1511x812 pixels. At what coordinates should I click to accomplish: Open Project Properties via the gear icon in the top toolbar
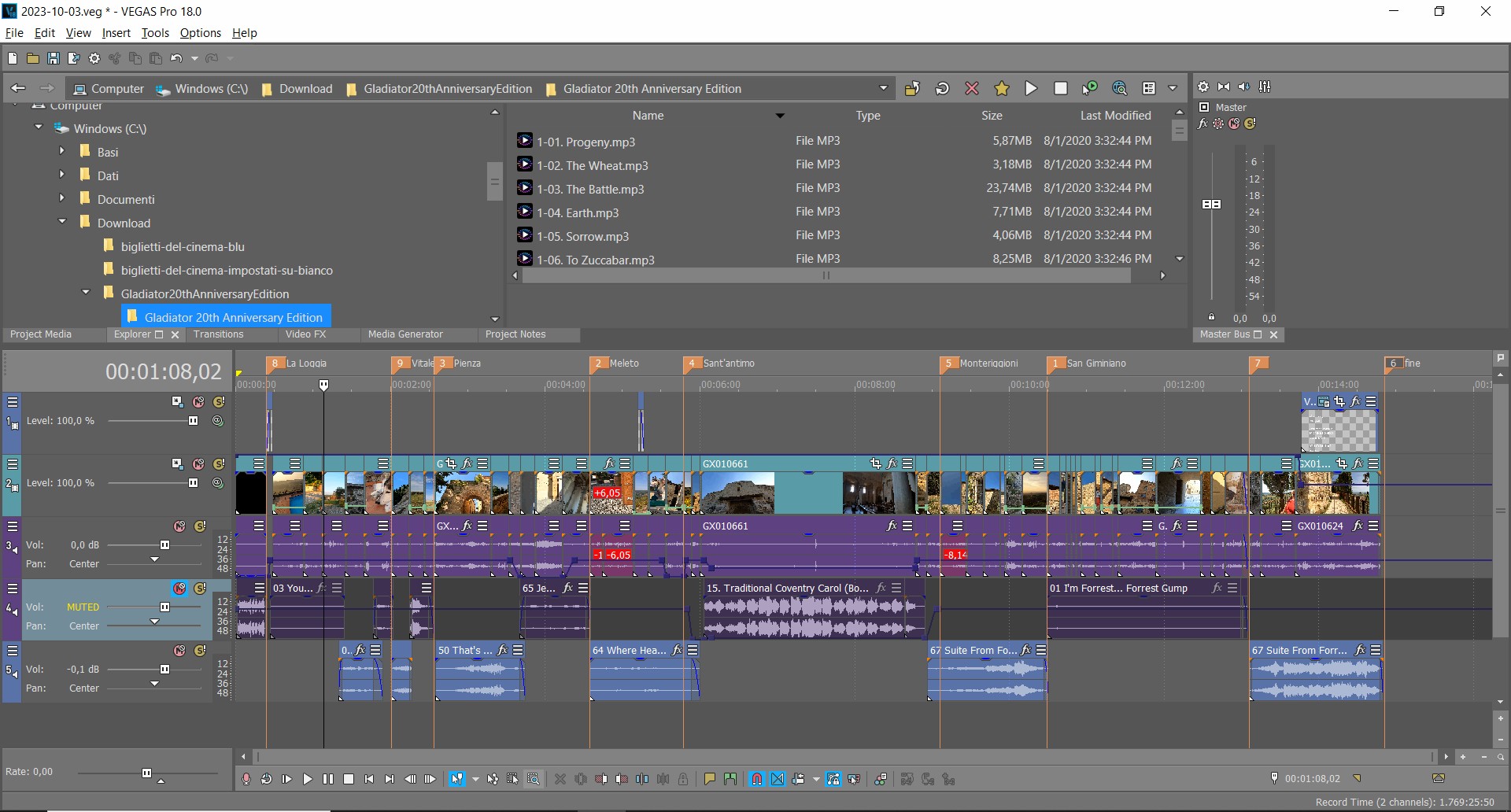[94, 58]
